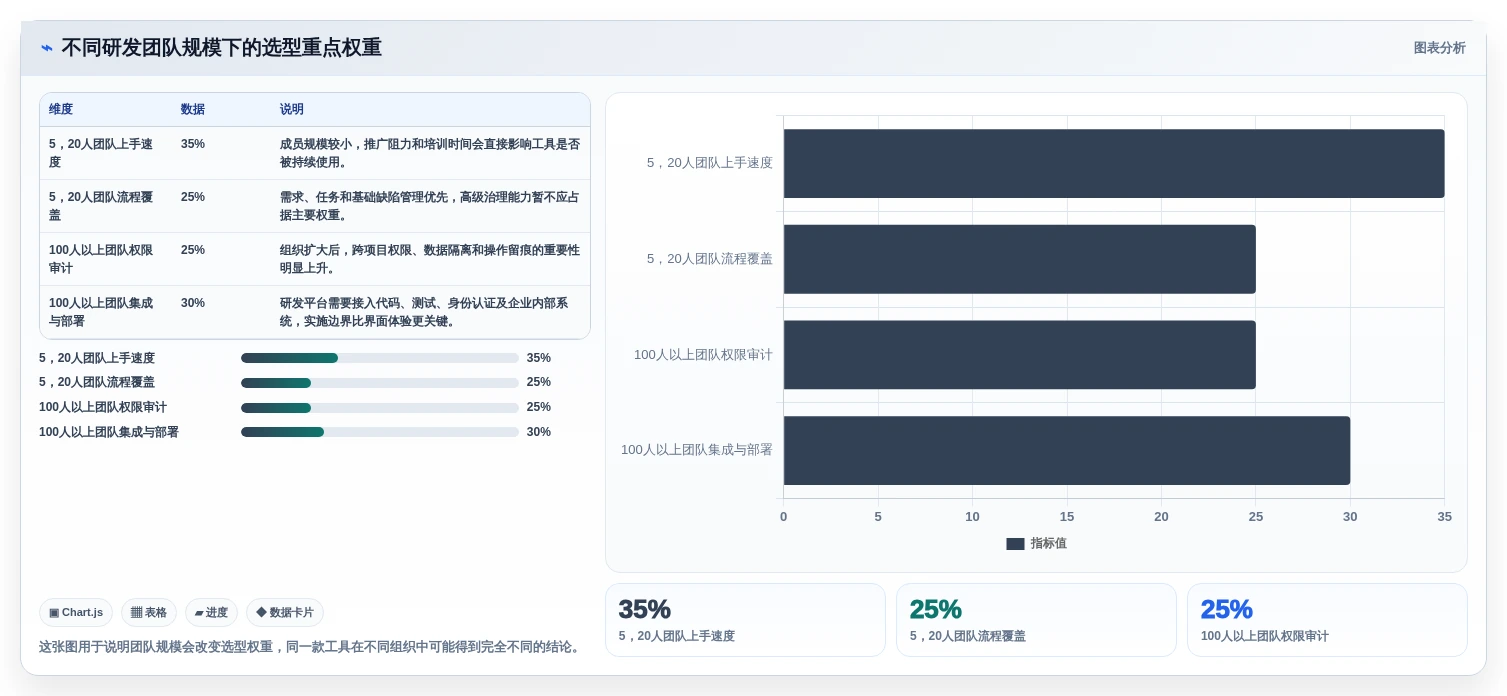This screenshot has height=696, width=1507.
Task: Click the x-axis tick label 20
Action: [x=1161, y=517]
